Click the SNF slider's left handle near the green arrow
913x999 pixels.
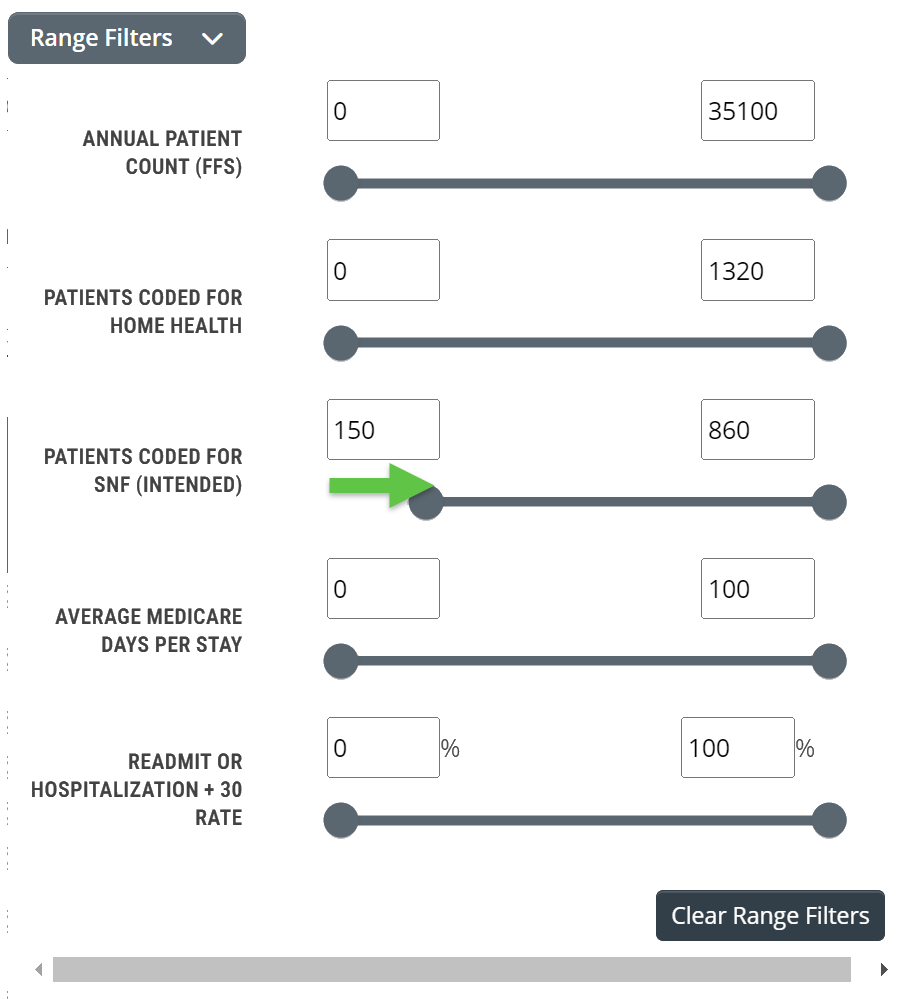click(x=426, y=503)
